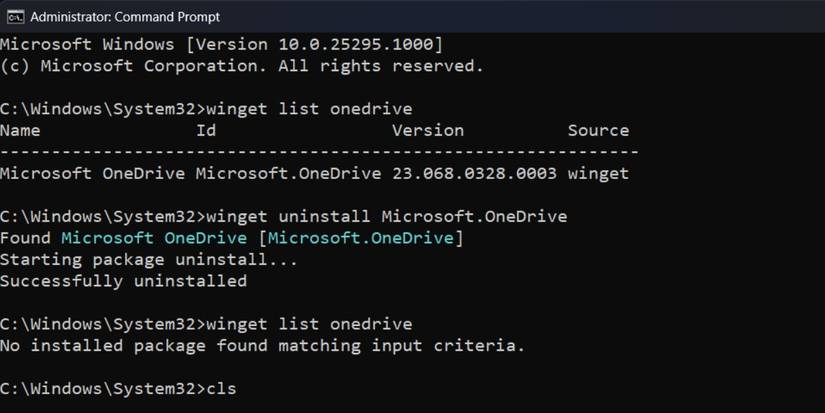Screen dimensions: 825x413
Task: Click "Microsoft OneDrive" name in the table row
Action: coord(93,173)
